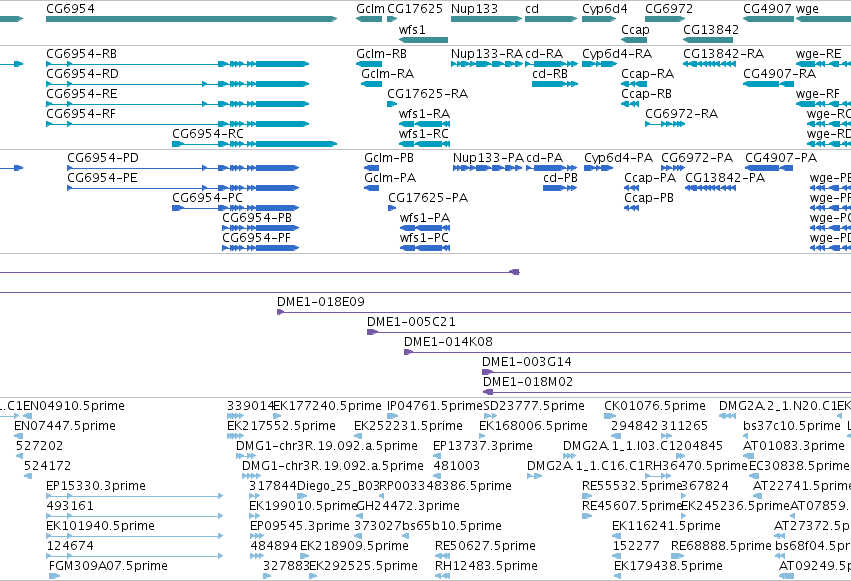Select the CG6954 gene label

[x=70, y=9]
